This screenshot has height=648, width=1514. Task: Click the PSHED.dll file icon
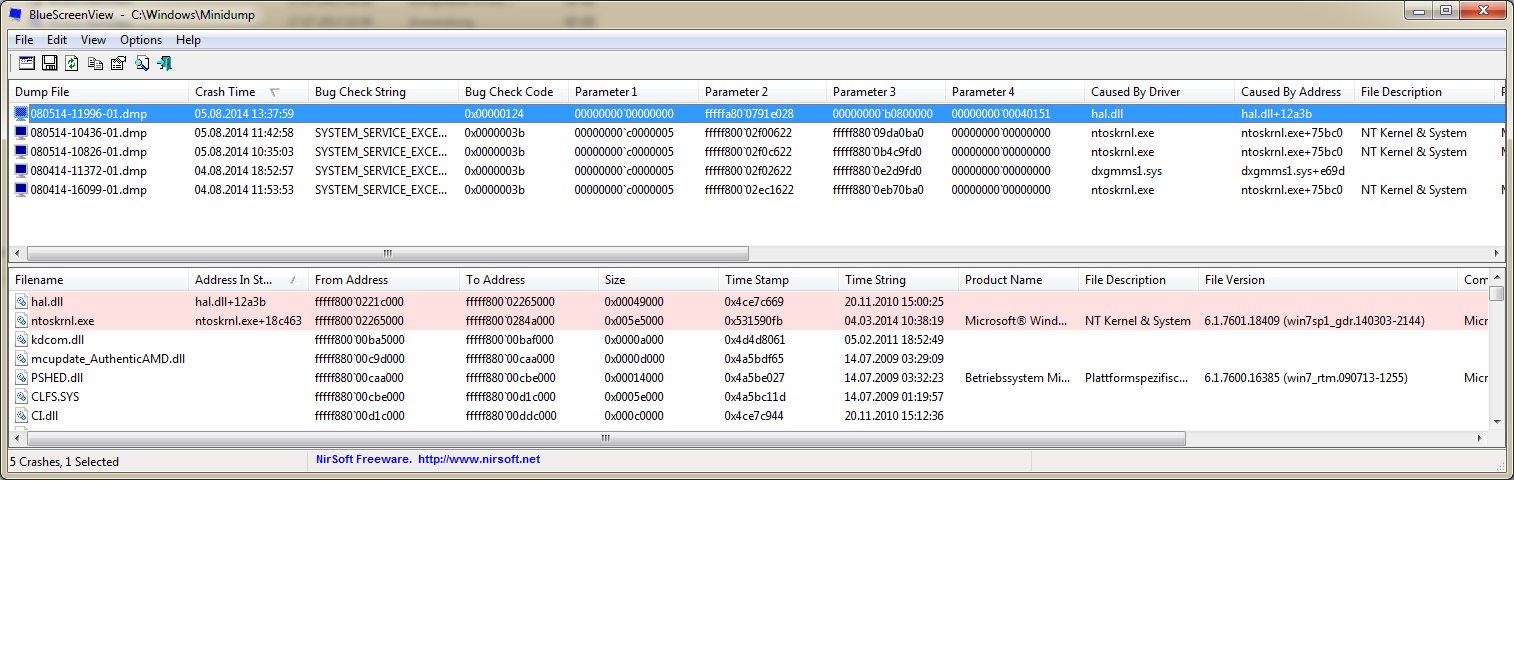click(21, 378)
